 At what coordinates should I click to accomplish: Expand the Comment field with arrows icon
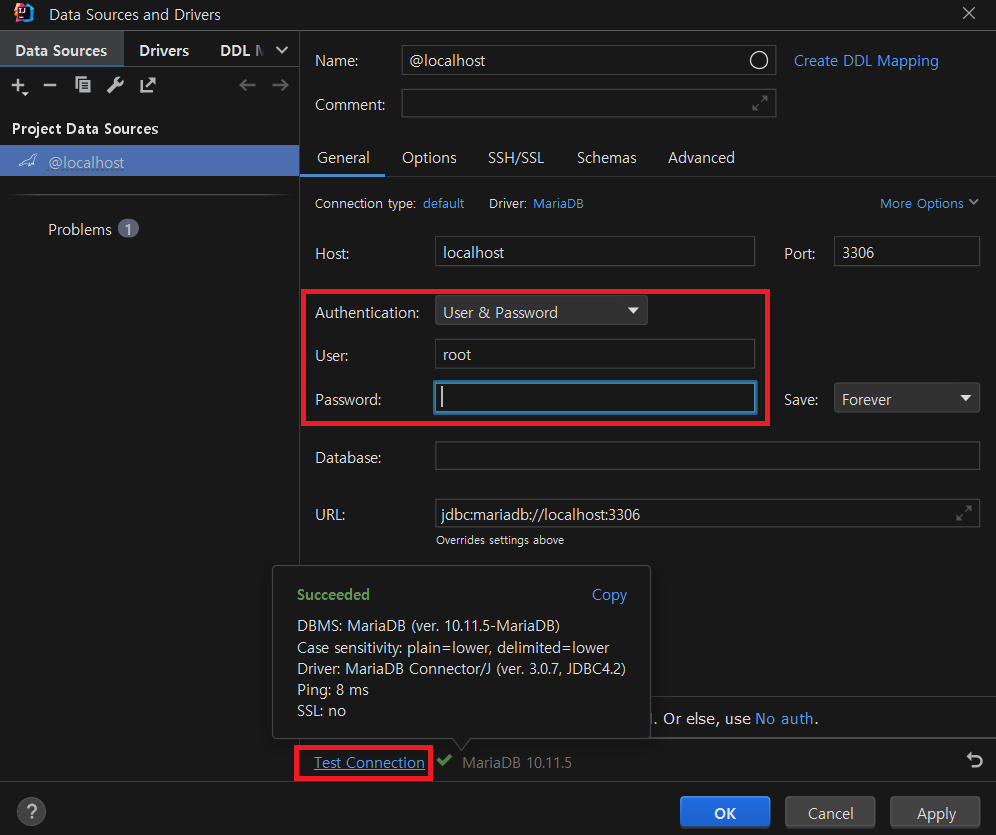(760, 103)
